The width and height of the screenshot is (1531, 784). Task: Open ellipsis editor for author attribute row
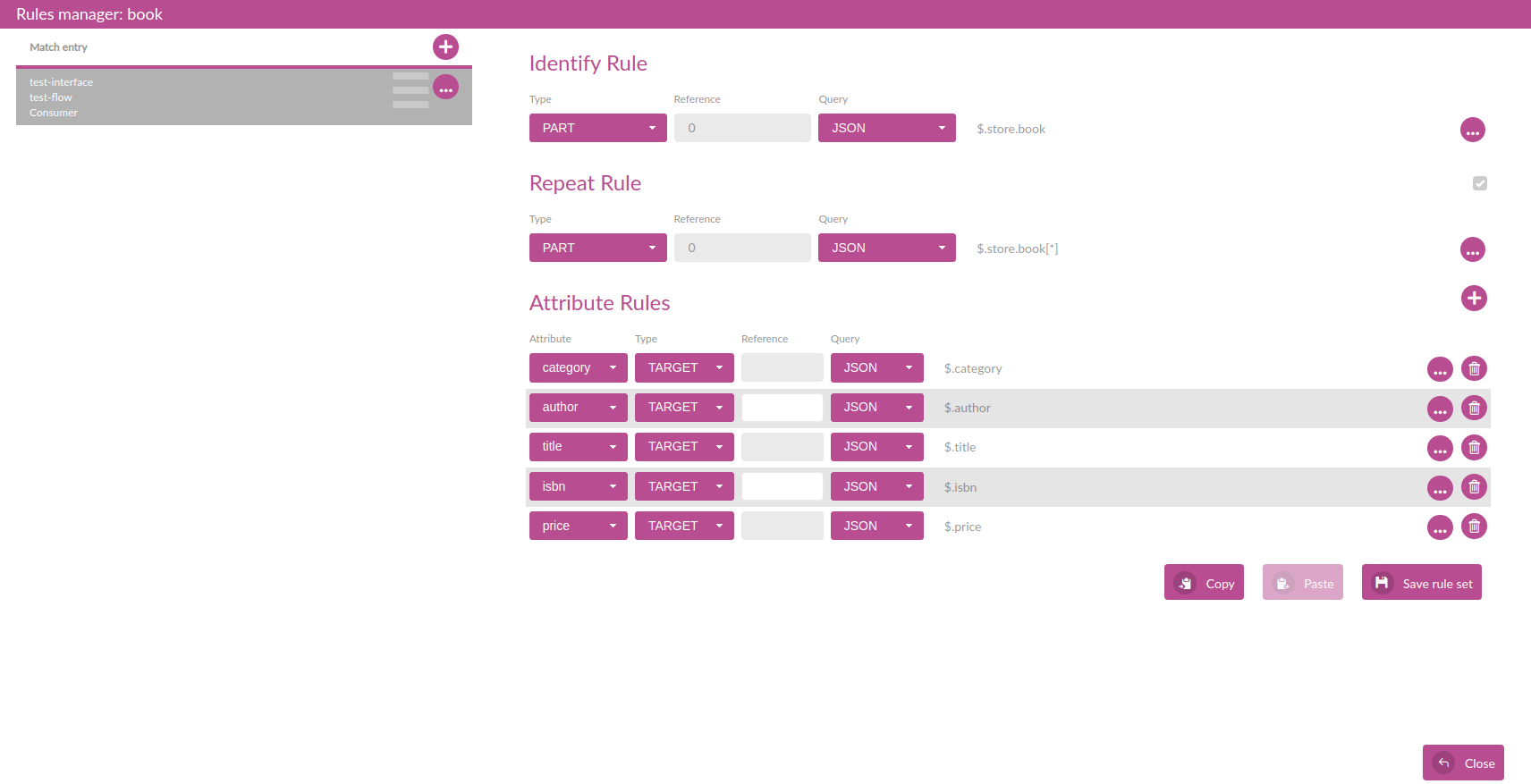click(1440, 409)
